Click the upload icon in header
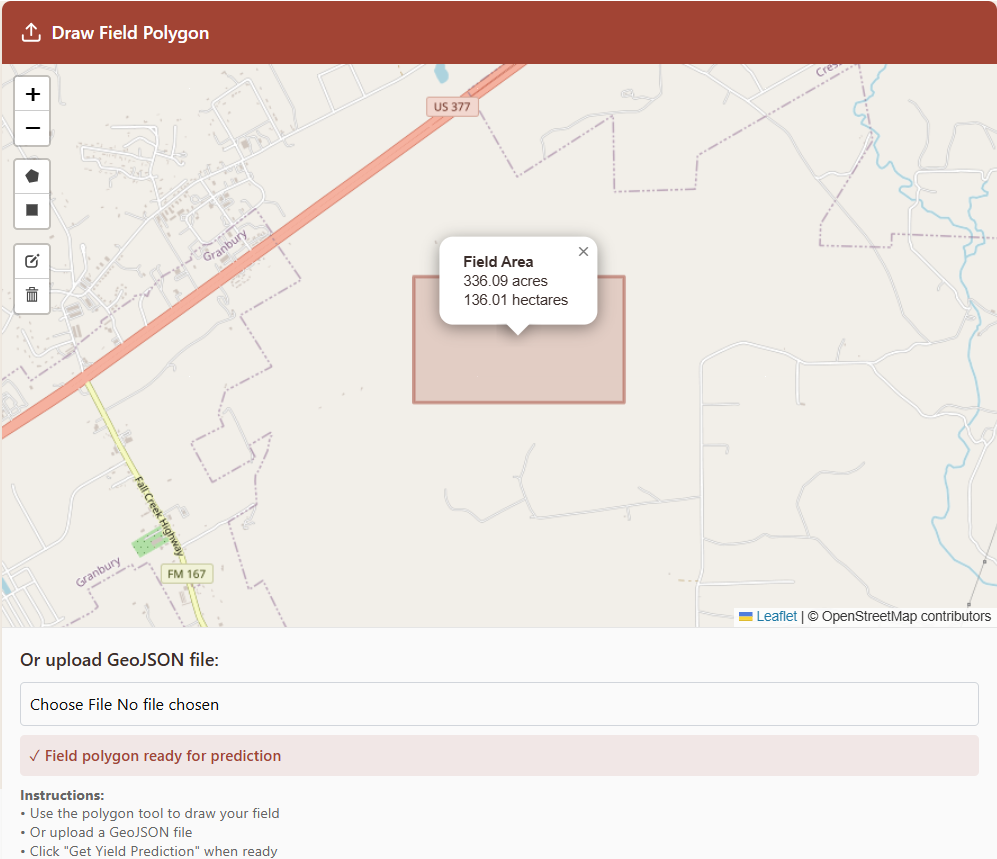 coord(31,33)
